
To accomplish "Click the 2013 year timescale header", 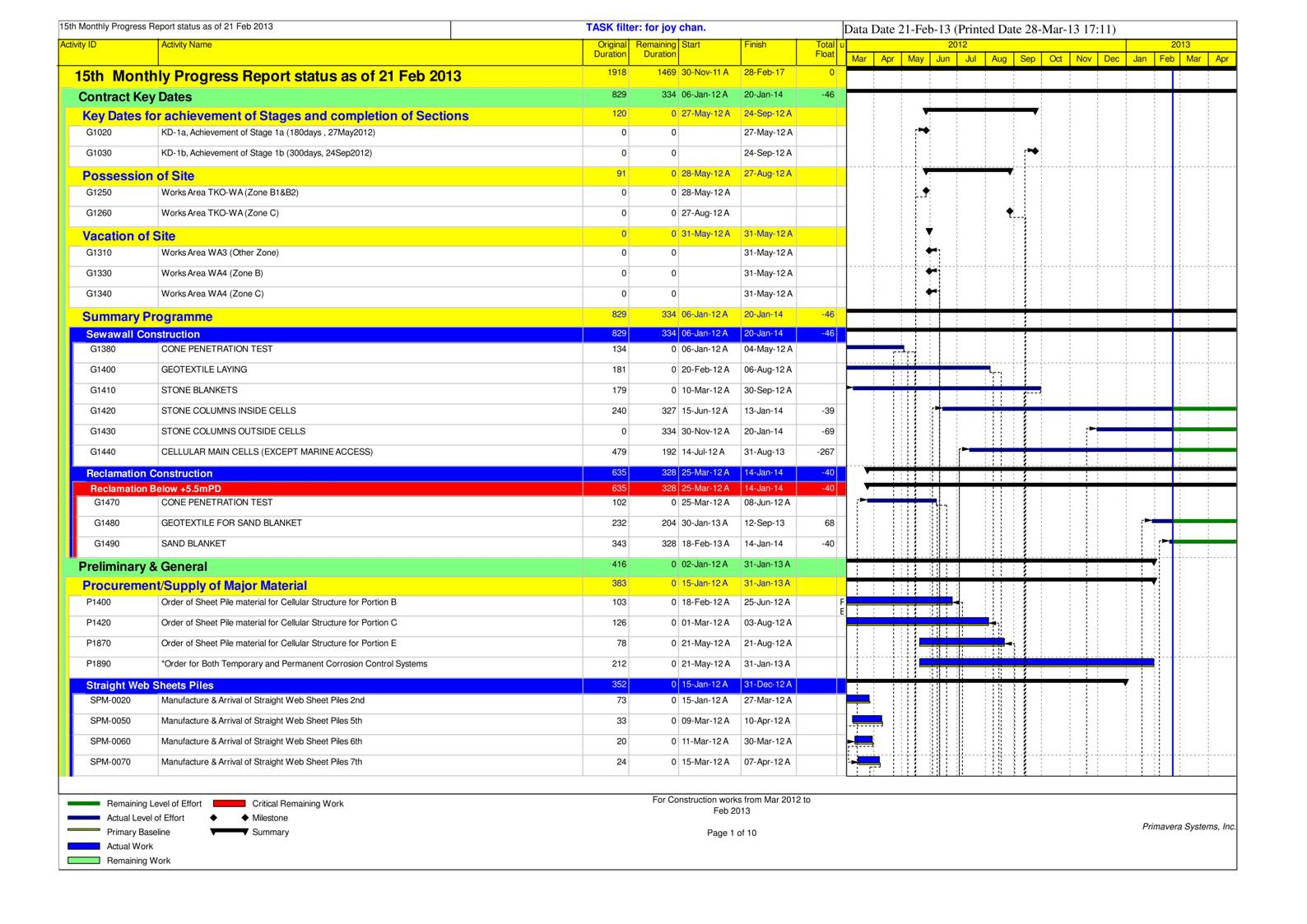I will pos(1181,44).
